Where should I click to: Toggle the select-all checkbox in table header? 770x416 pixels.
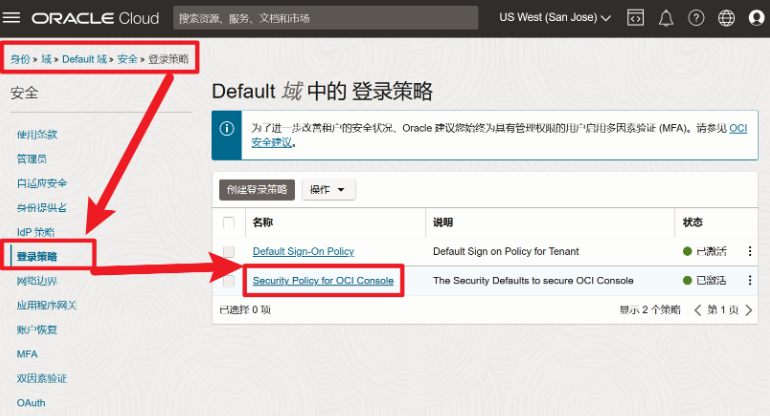click(229, 222)
